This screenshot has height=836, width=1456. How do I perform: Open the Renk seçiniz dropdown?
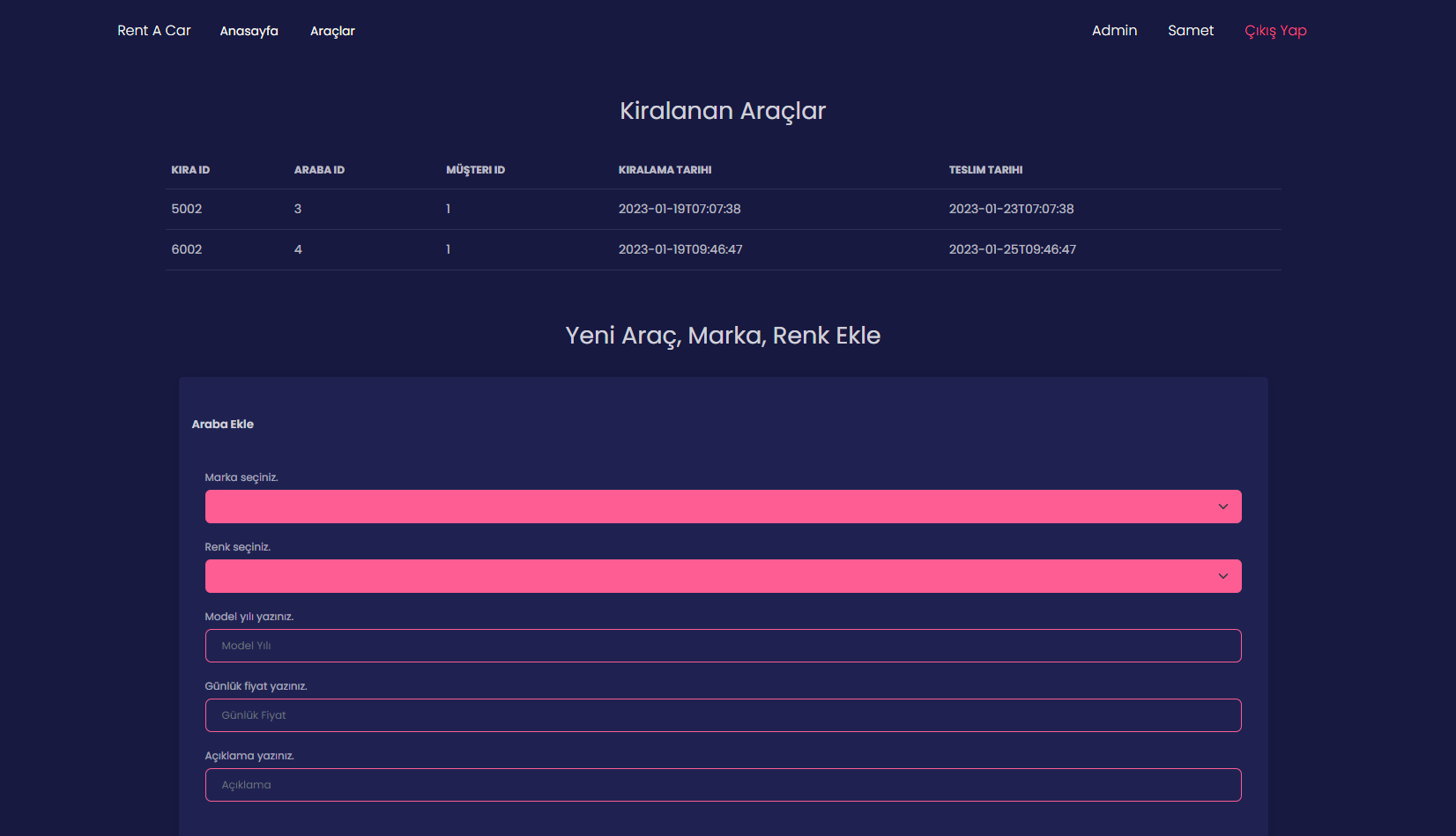(x=723, y=575)
